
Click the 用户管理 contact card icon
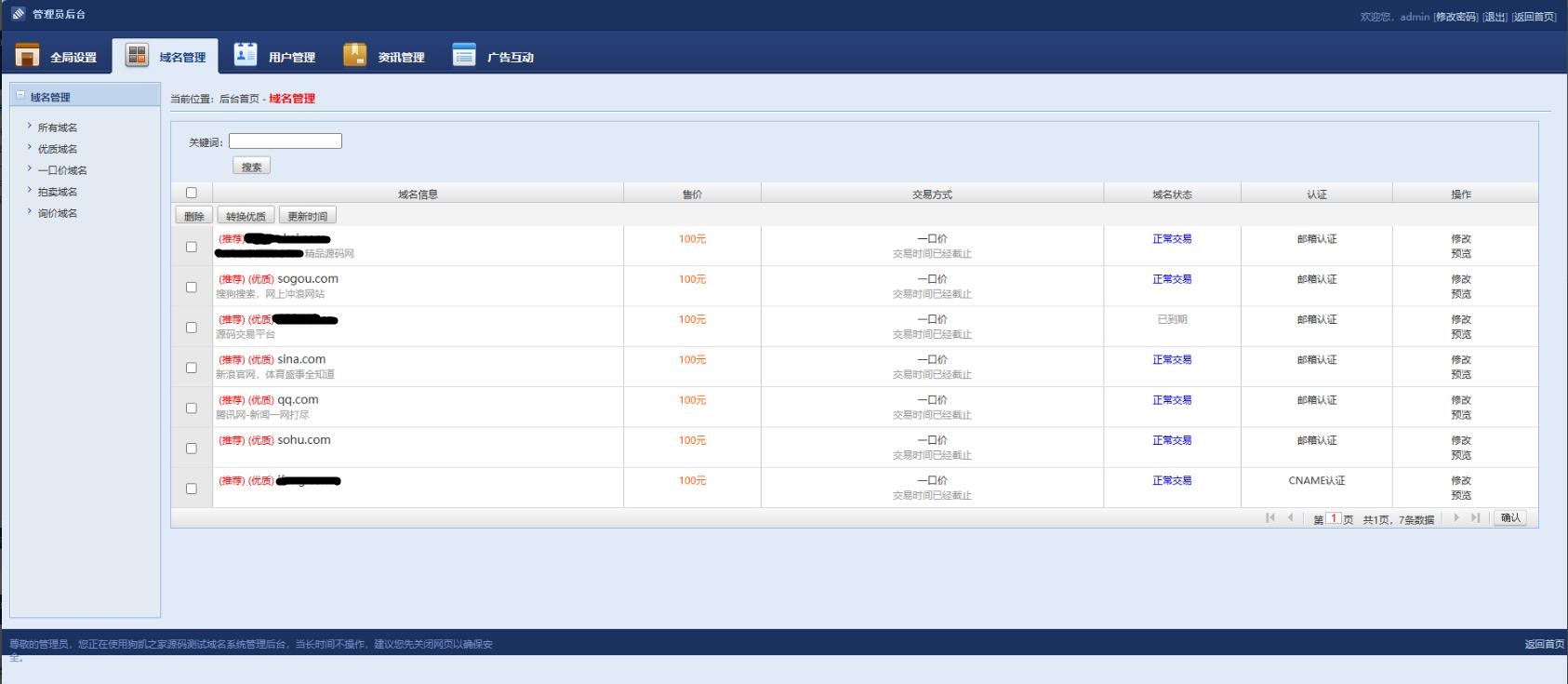tap(246, 55)
